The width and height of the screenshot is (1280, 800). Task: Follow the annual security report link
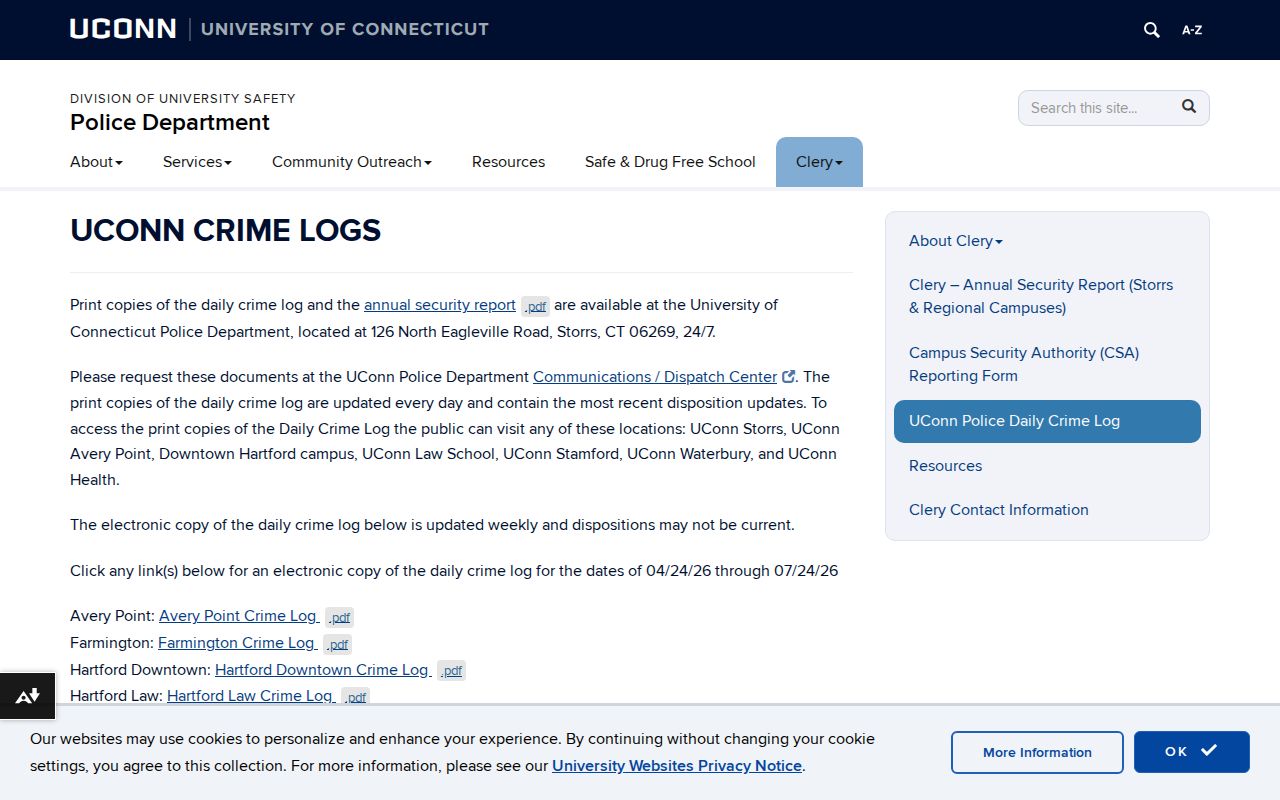click(440, 305)
